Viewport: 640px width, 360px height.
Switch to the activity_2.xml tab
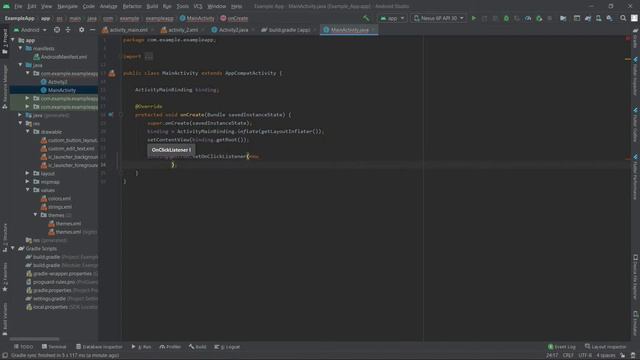pos(182,30)
